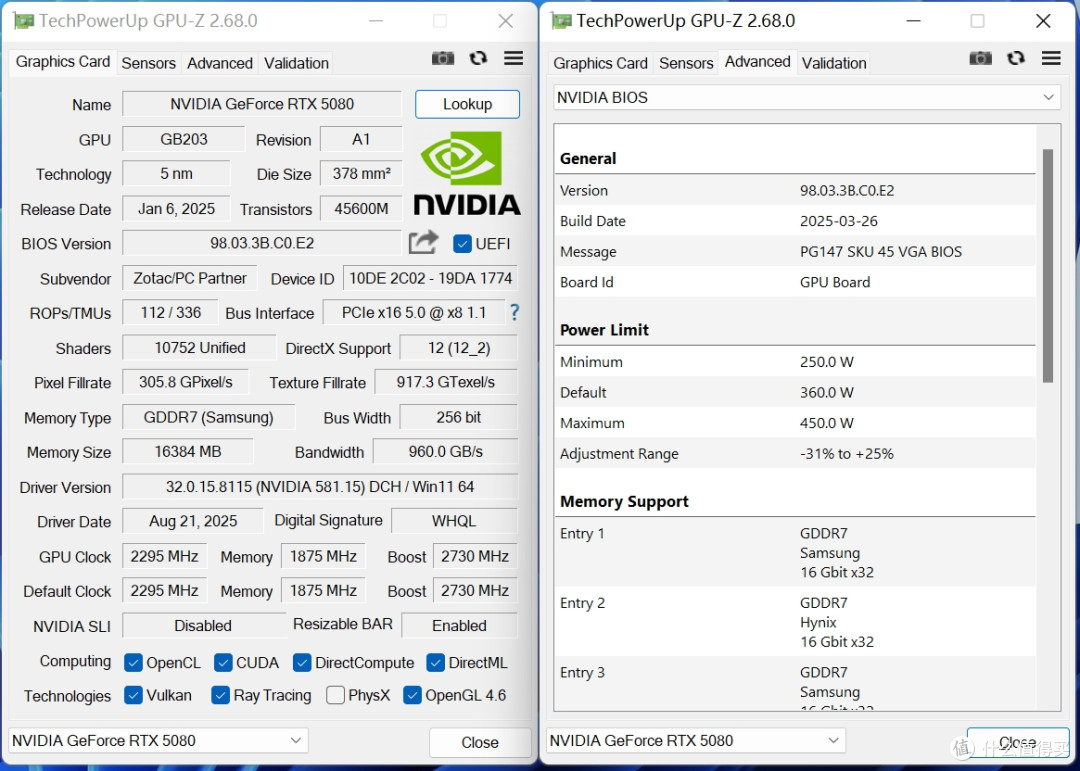This screenshot has width=1080, height=771.
Task: Refresh data icon in right GPU-Z window
Action: point(1015,59)
